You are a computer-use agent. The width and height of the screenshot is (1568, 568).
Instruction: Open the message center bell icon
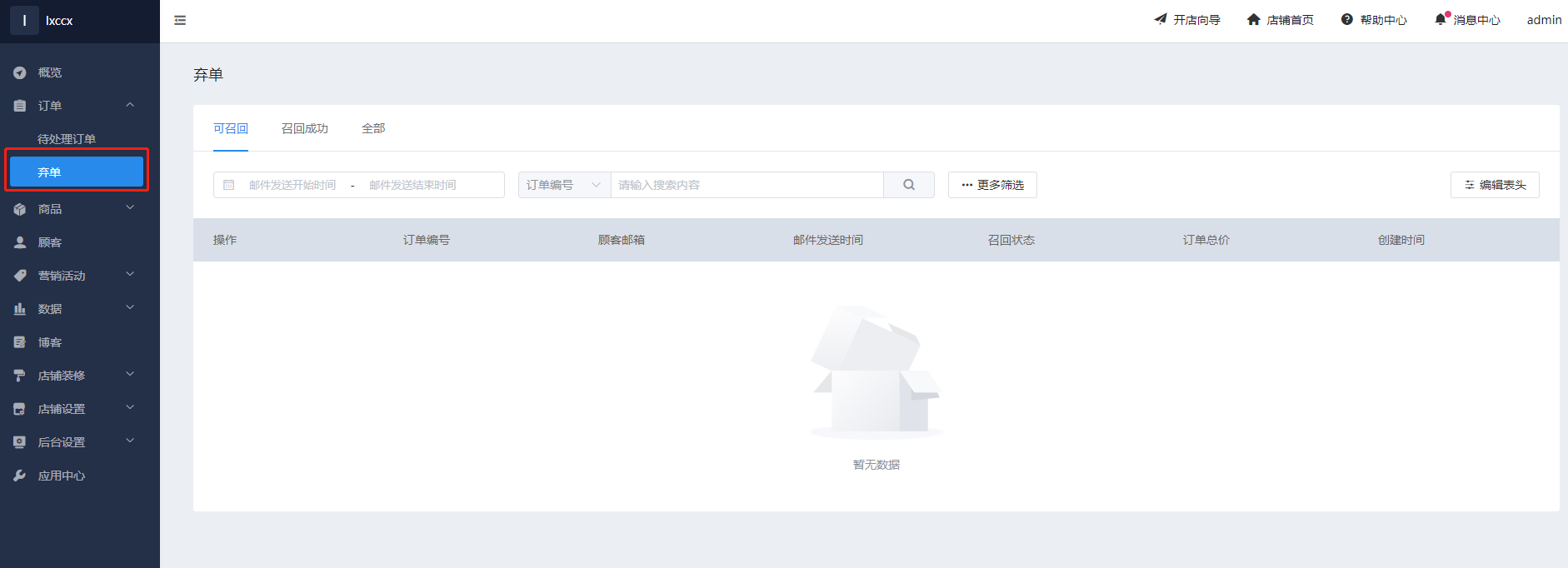(1440, 19)
